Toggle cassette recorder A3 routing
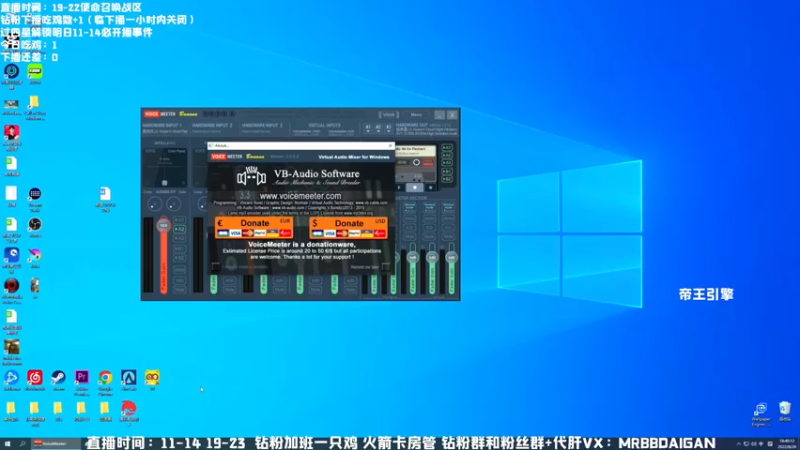The image size is (800, 450). [446, 163]
